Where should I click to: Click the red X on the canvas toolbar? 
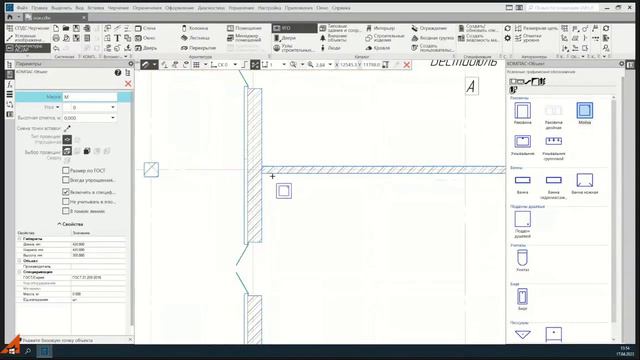(x=407, y=65)
